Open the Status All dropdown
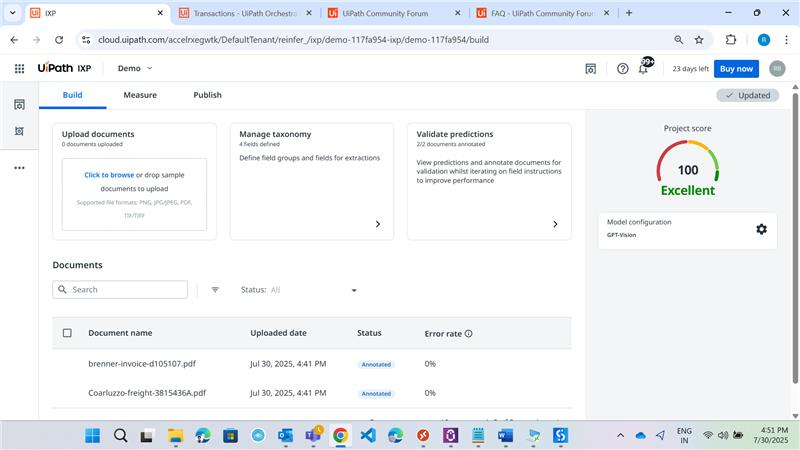 (299, 290)
